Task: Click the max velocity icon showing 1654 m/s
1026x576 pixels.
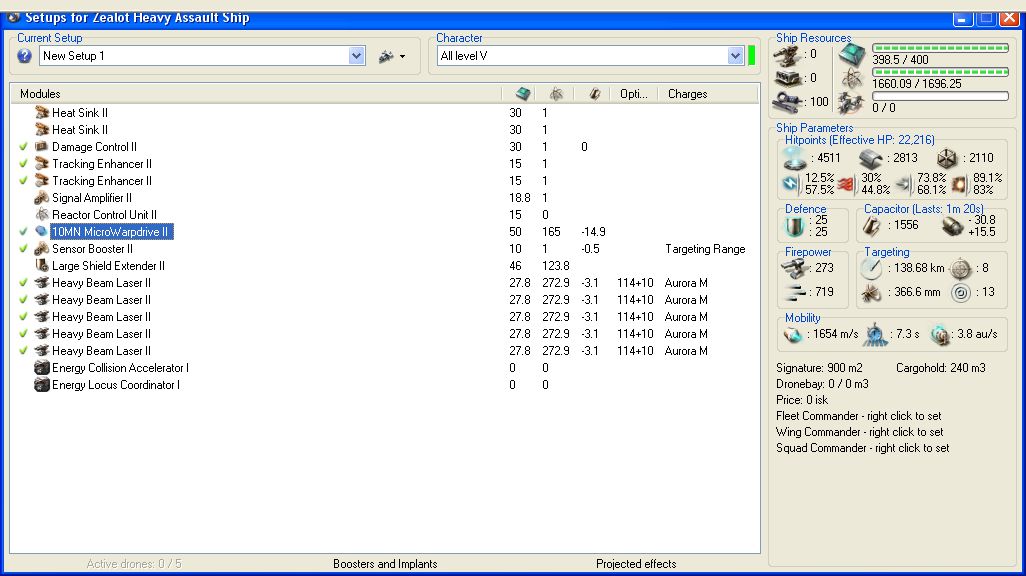Action: (x=793, y=334)
